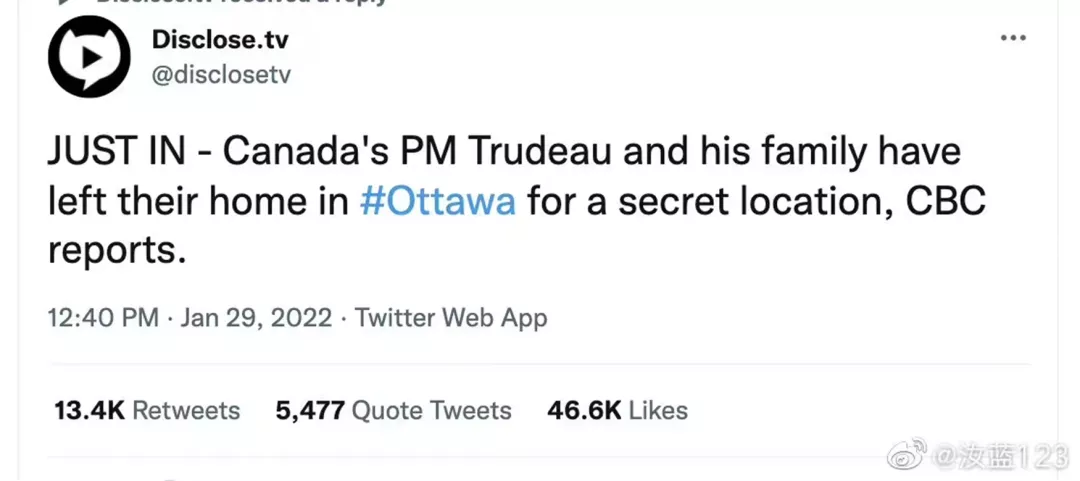Click the Disclose.tv profile avatar
This screenshot has height=481, width=1080.
[89, 57]
